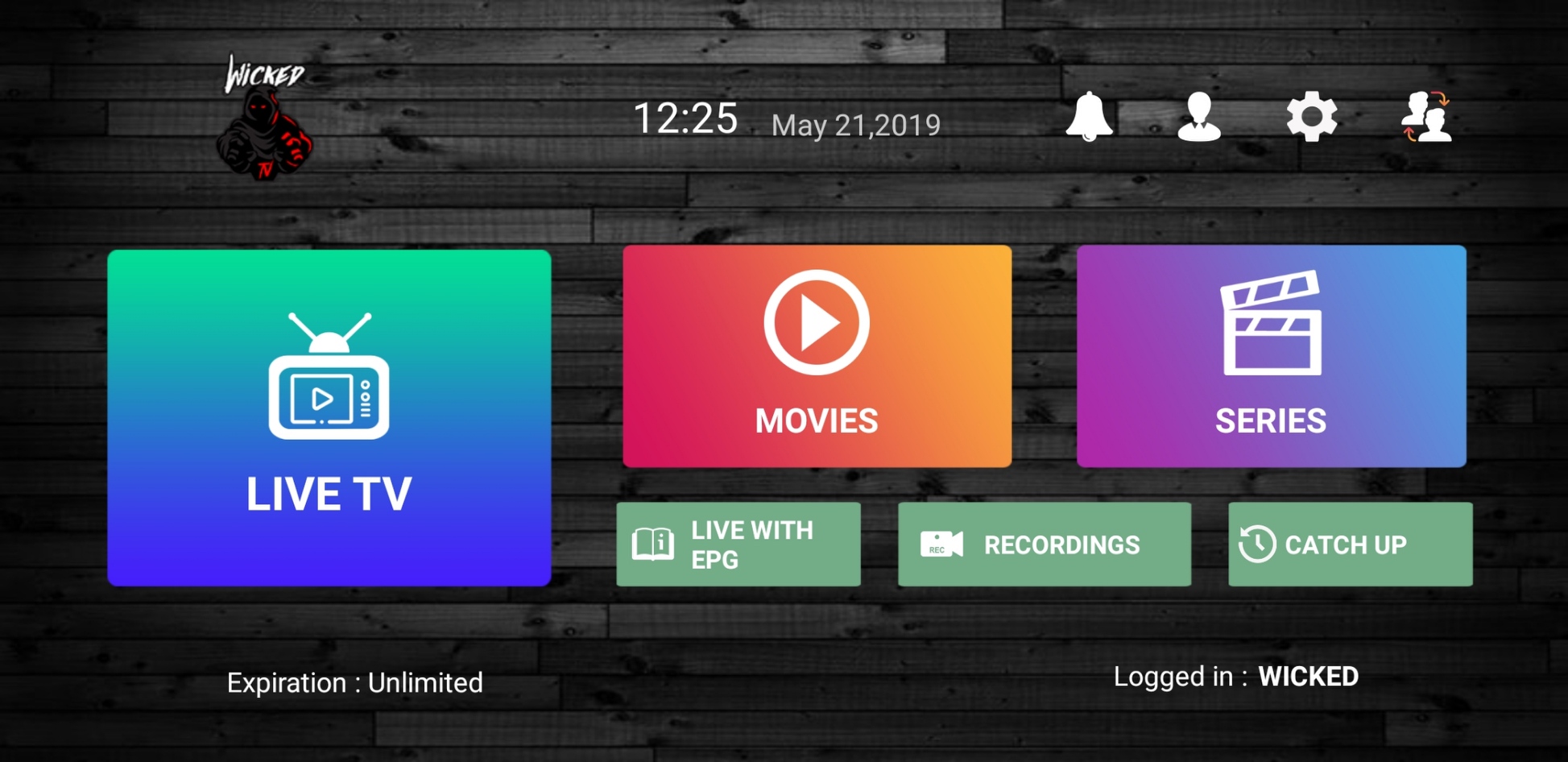Click the 12:25 clock display
Screen dimensions: 1568x762
[685, 119]
